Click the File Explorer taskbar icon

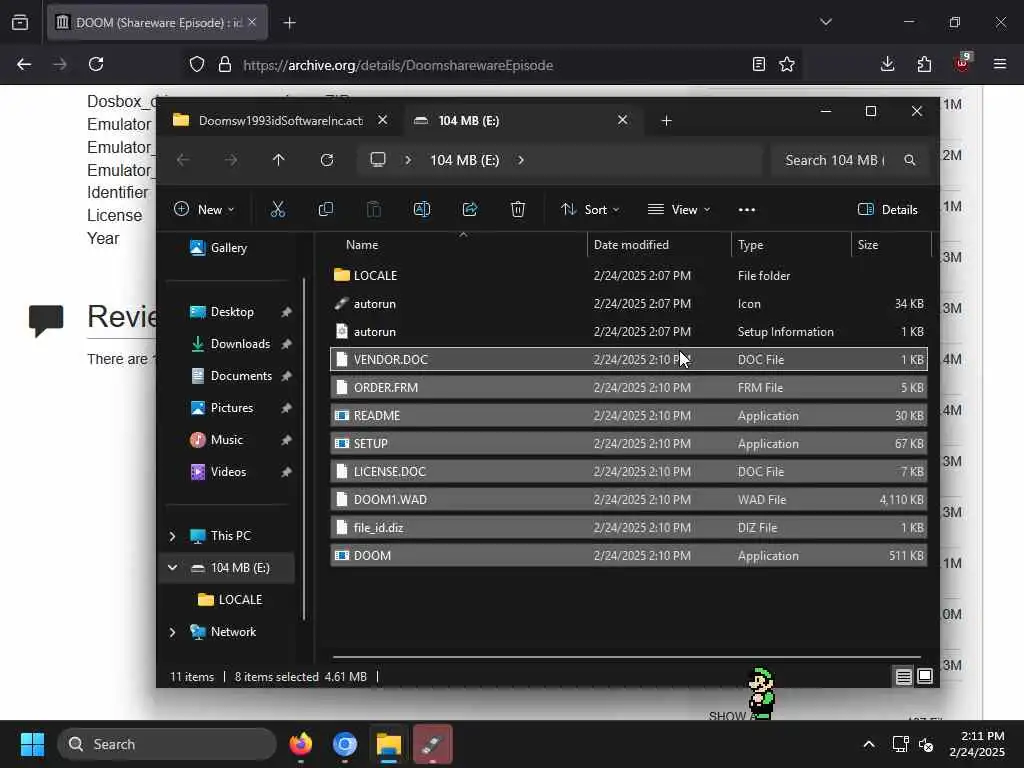point(389,744)
